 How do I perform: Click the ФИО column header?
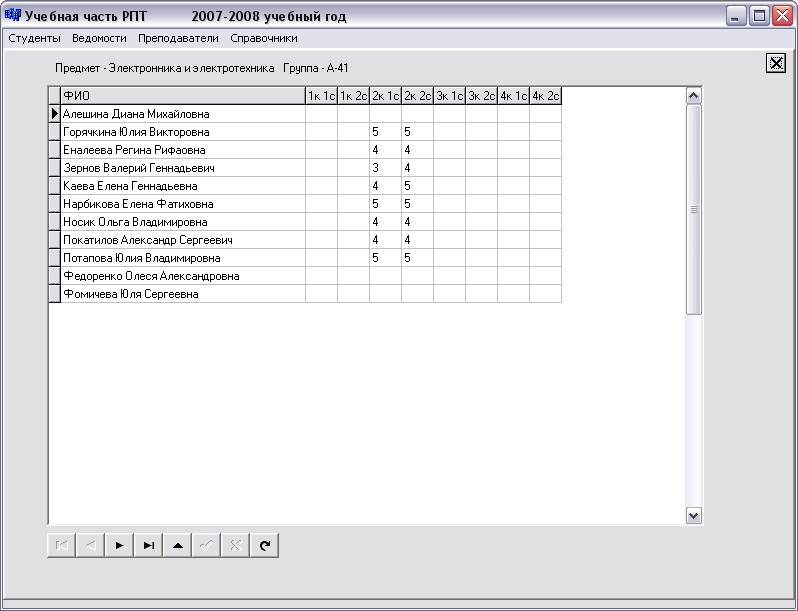[183, 96]
